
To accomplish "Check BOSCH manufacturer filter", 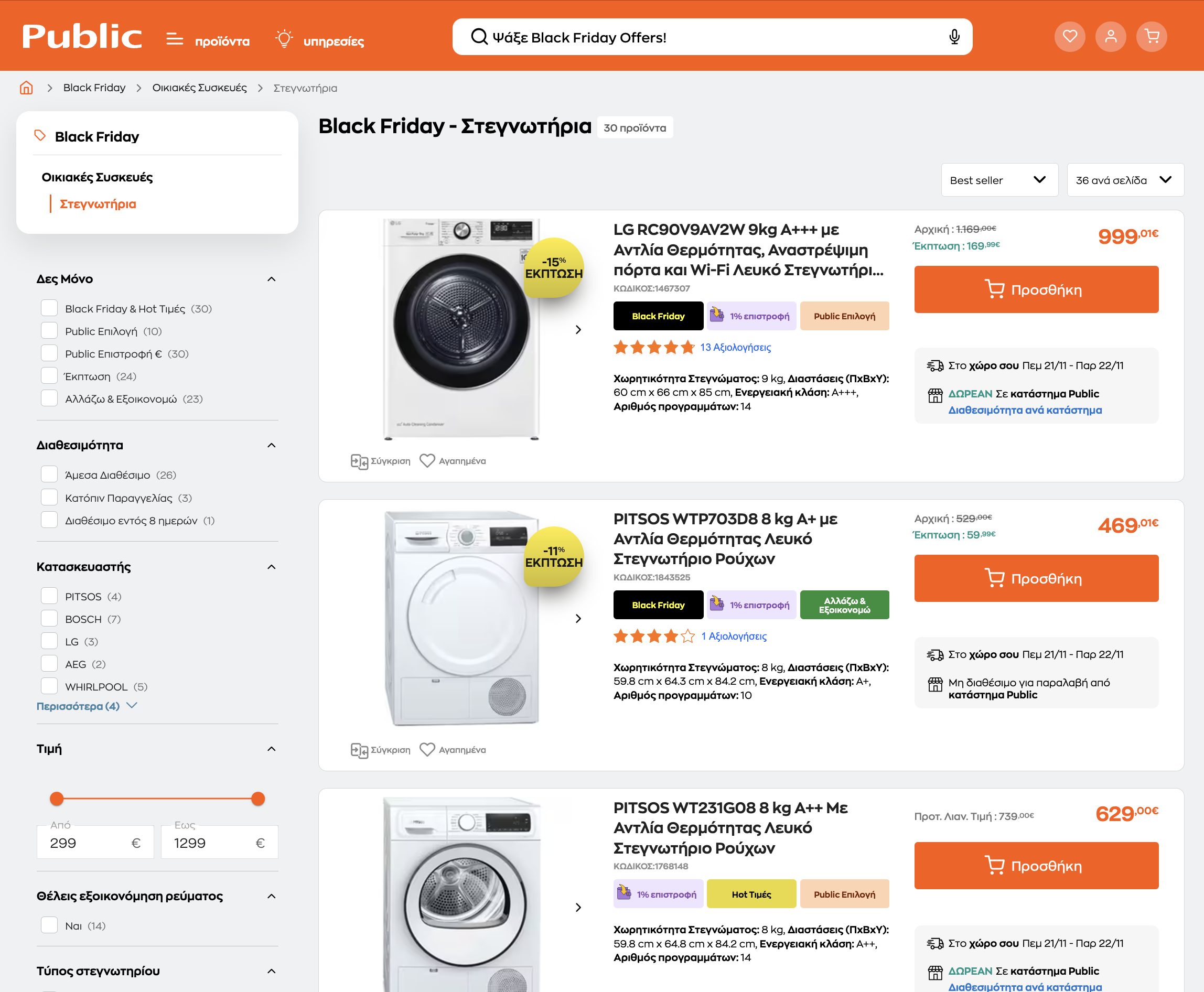I will [49, 618].
